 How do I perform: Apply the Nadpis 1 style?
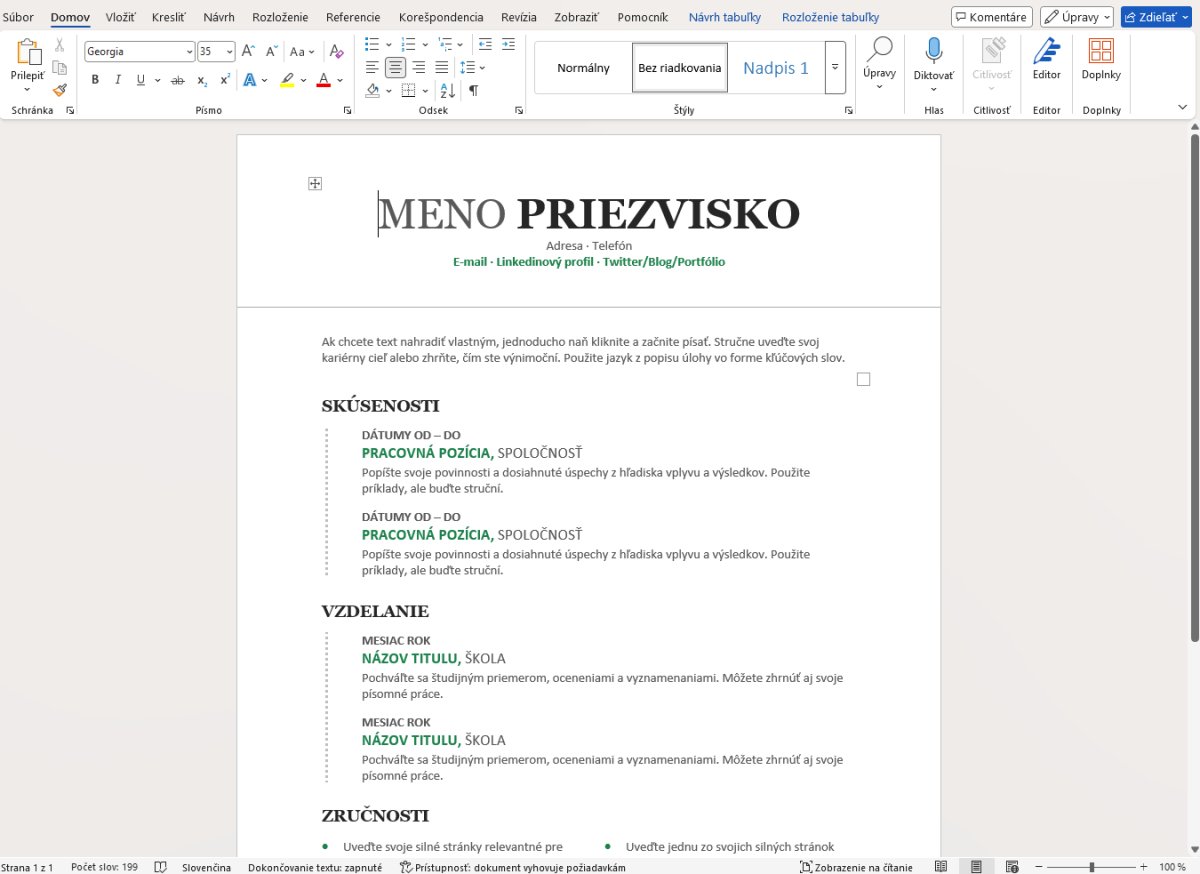coord(775,68)
